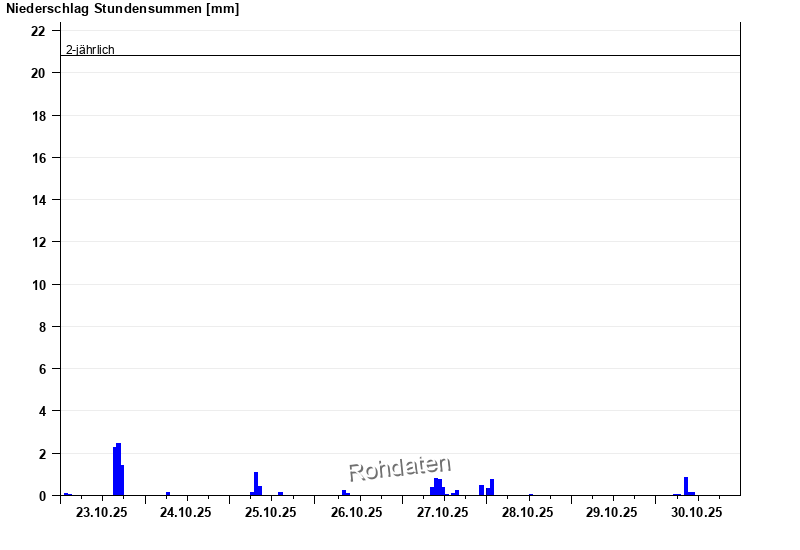Viewport: 800px width, 550px height.
Task: Click the y-axis value 4
Action: click(42, 411)
